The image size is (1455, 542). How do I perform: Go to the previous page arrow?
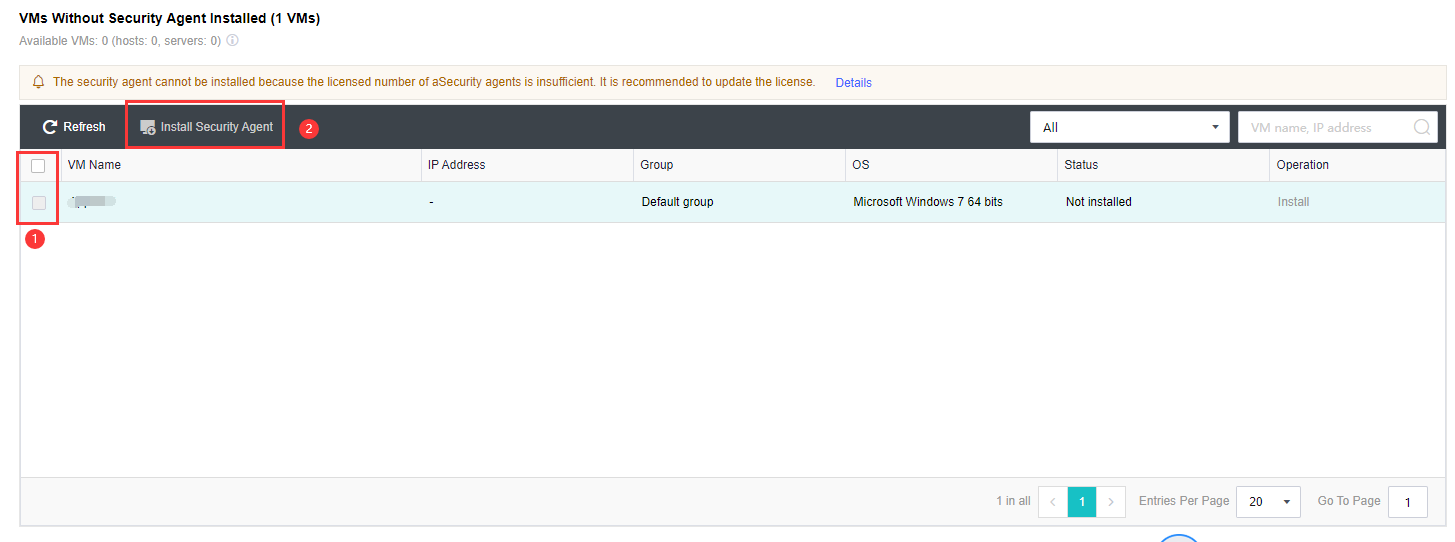[1053, 502]
